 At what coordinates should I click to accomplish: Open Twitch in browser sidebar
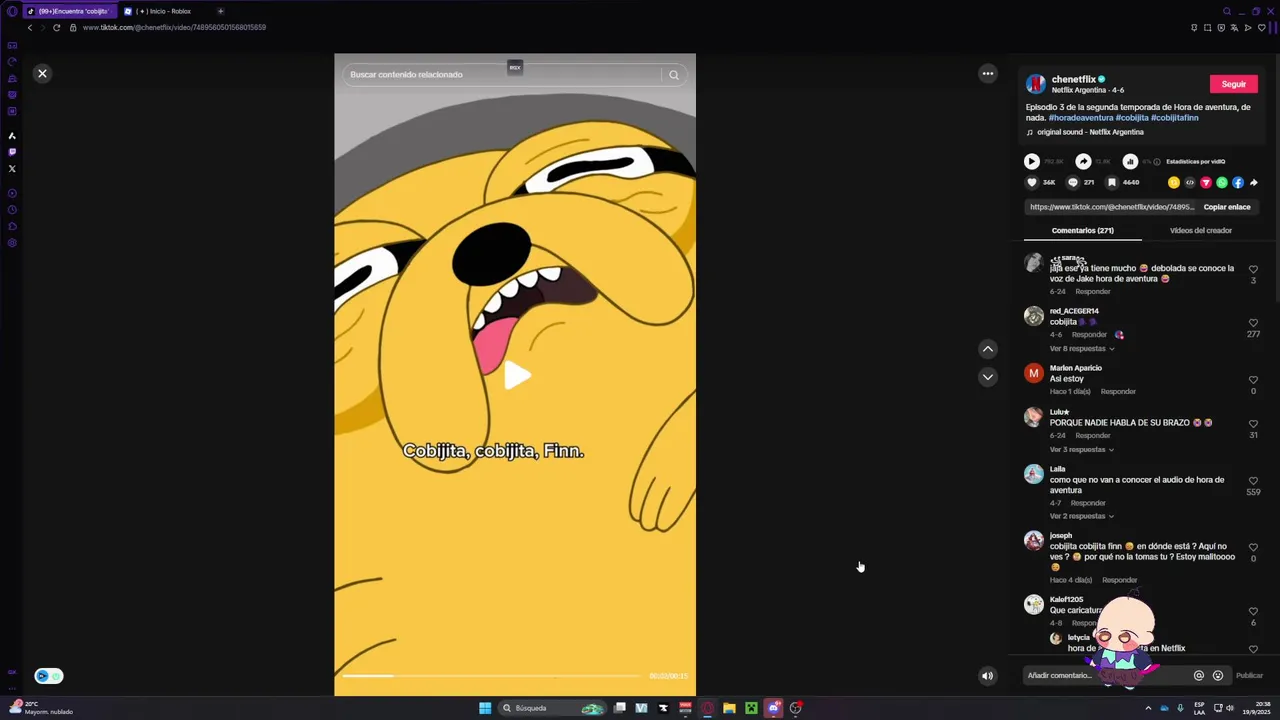point(12,152)
